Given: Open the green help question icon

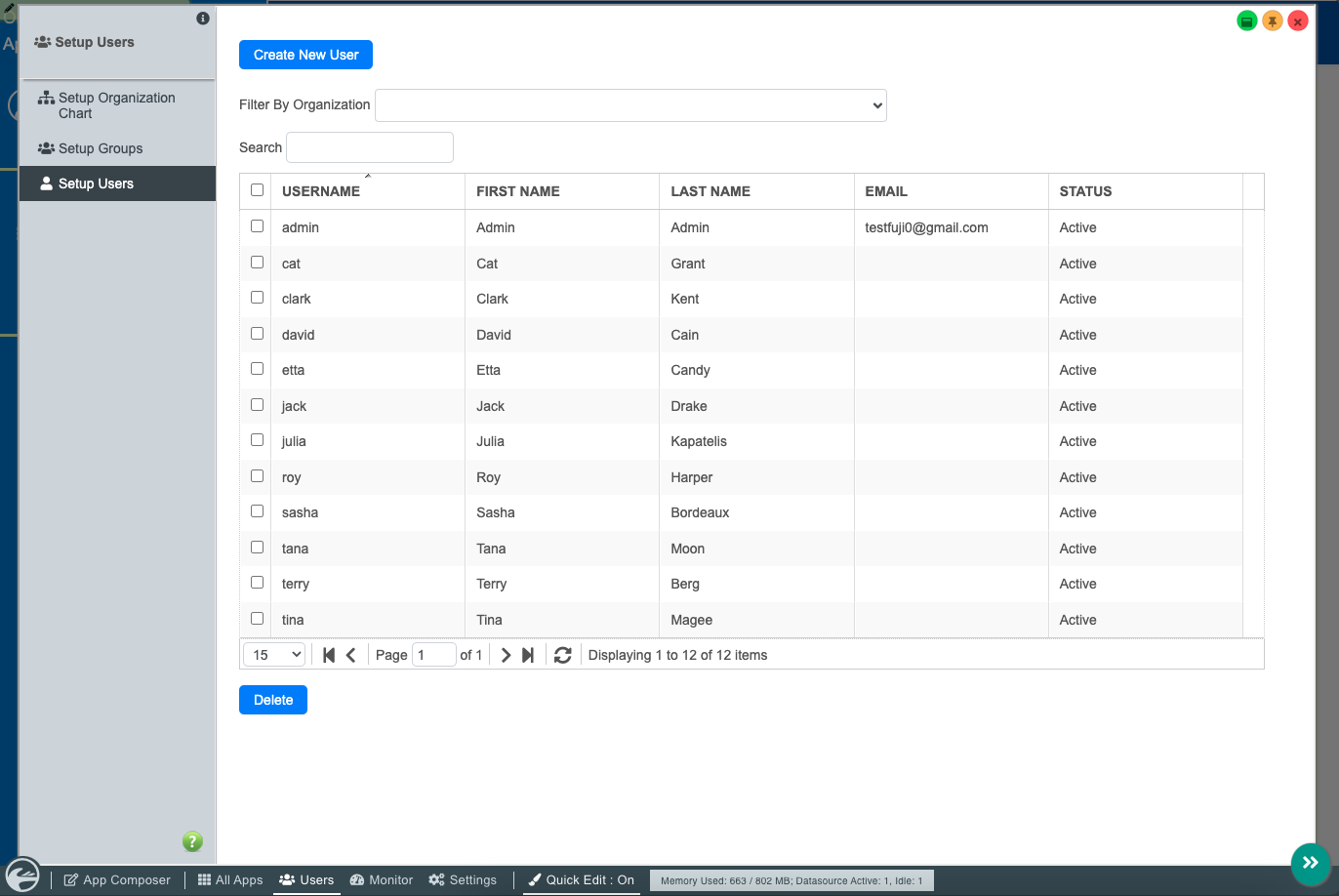Looking at the screenshot, I should (x=192, y=841).
